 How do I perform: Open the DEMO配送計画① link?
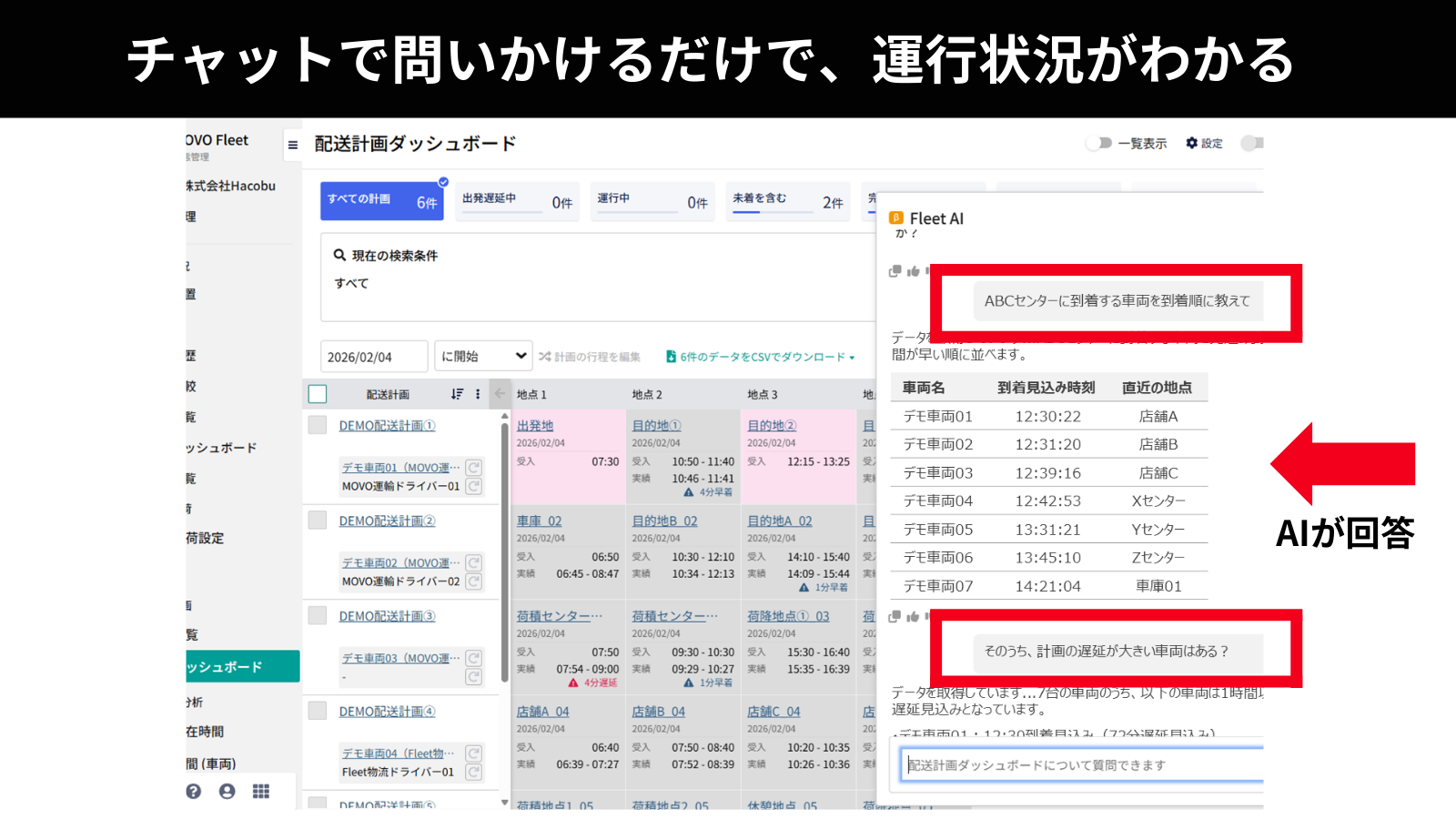(x=387, y=426)
